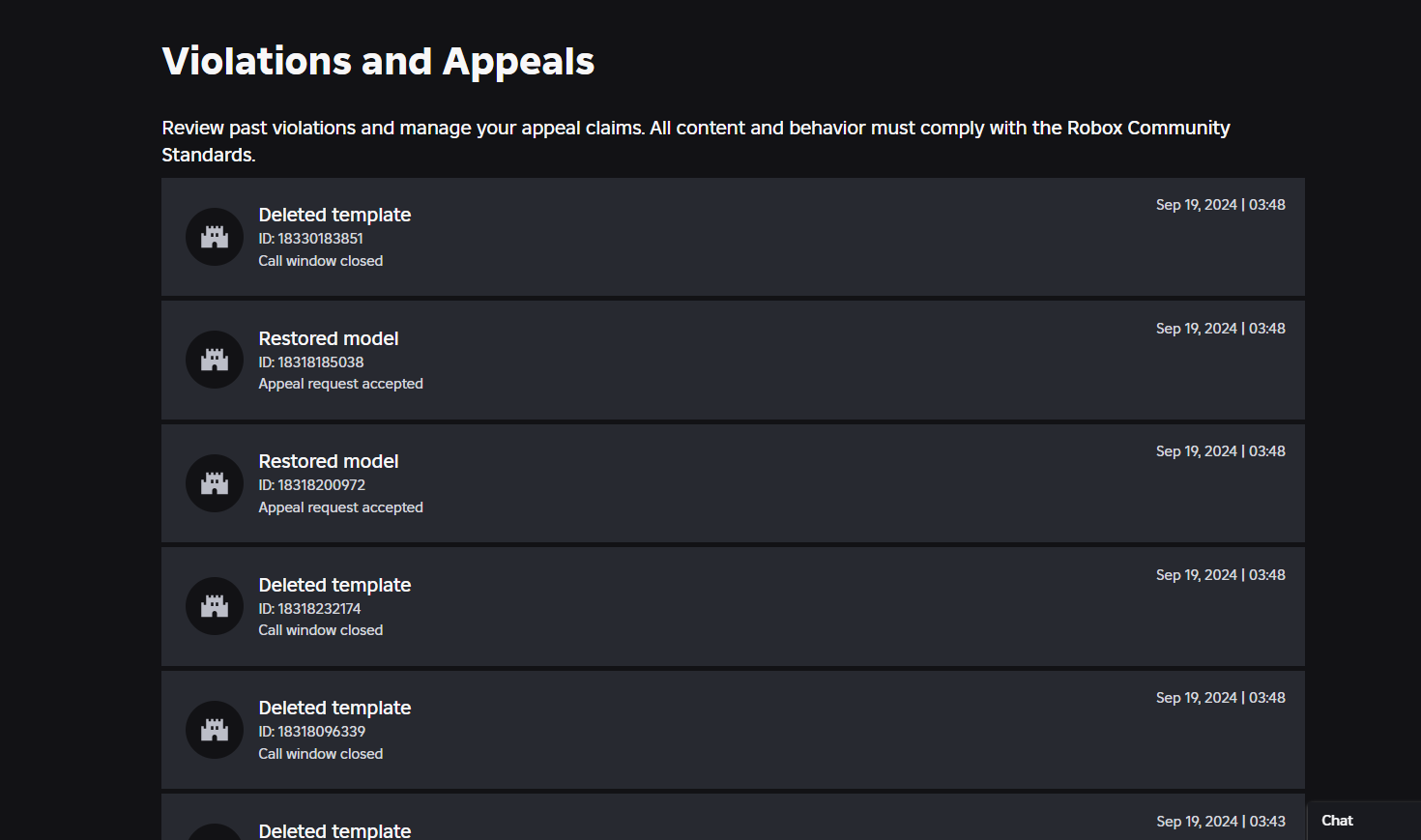Click 'Appeal request accepted' under ID 18318200972
Viewport: 1421px width, 840px height.
[340, 507]
